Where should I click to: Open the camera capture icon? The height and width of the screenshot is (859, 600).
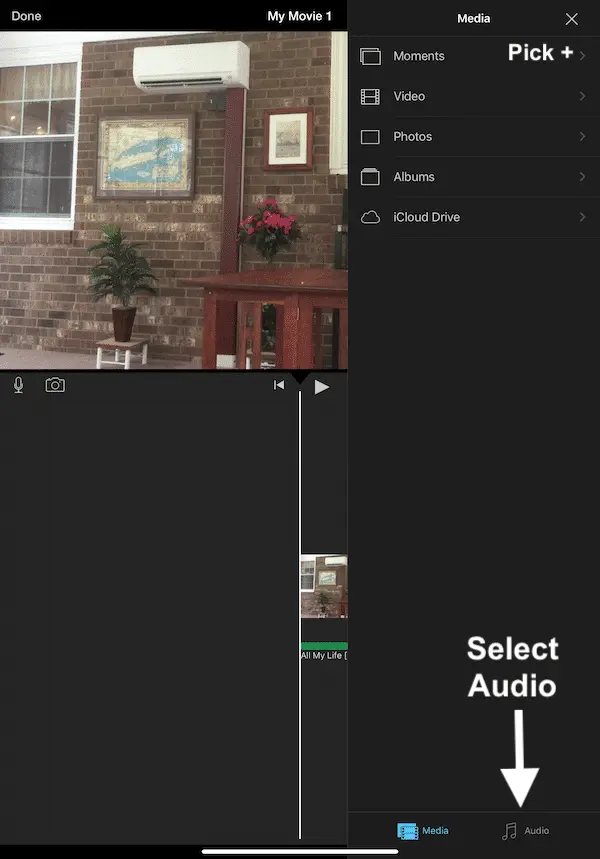tap(55, 385)
